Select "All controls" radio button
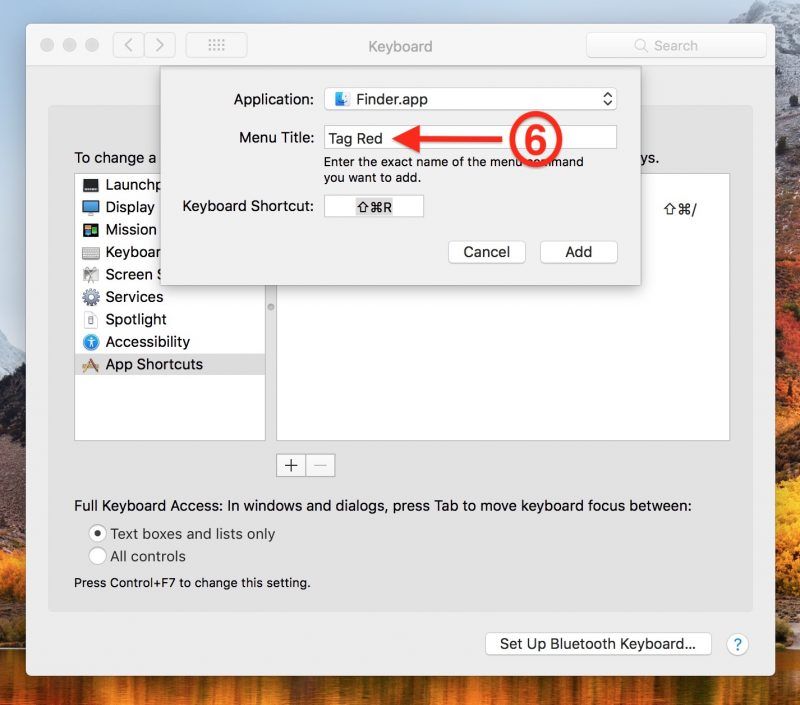 [x=98, y=556]
